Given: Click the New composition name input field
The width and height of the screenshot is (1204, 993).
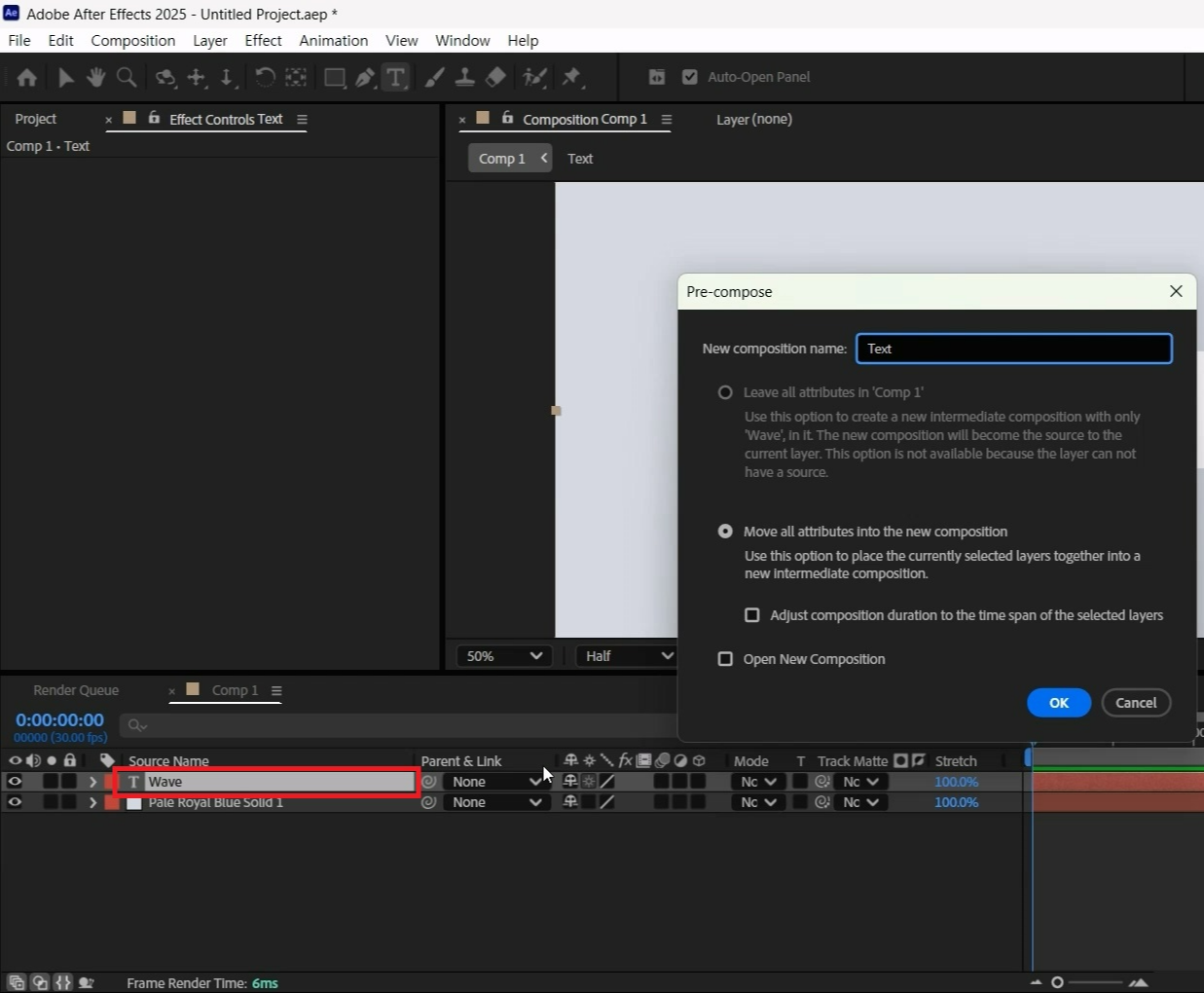Looking at the screenshot, I should coord(1014,349).
